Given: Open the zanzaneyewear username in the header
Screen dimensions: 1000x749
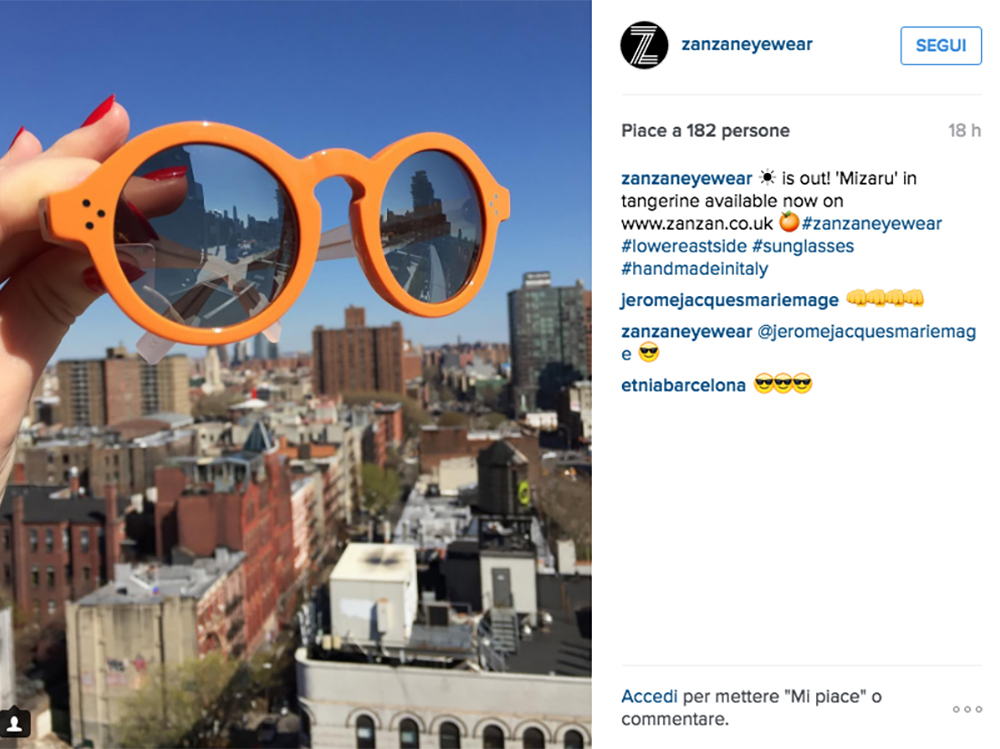Looking at the screenshot, I should click(x=747, y=45).
